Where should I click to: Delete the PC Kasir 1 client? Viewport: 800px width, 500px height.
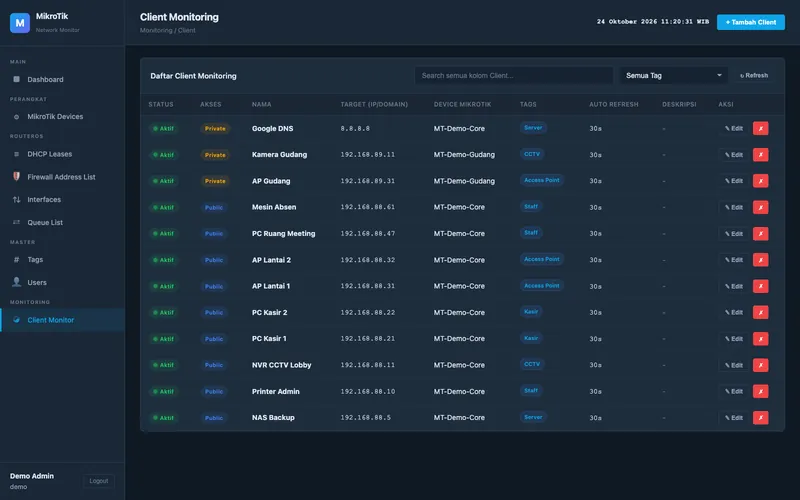point(760,339)
